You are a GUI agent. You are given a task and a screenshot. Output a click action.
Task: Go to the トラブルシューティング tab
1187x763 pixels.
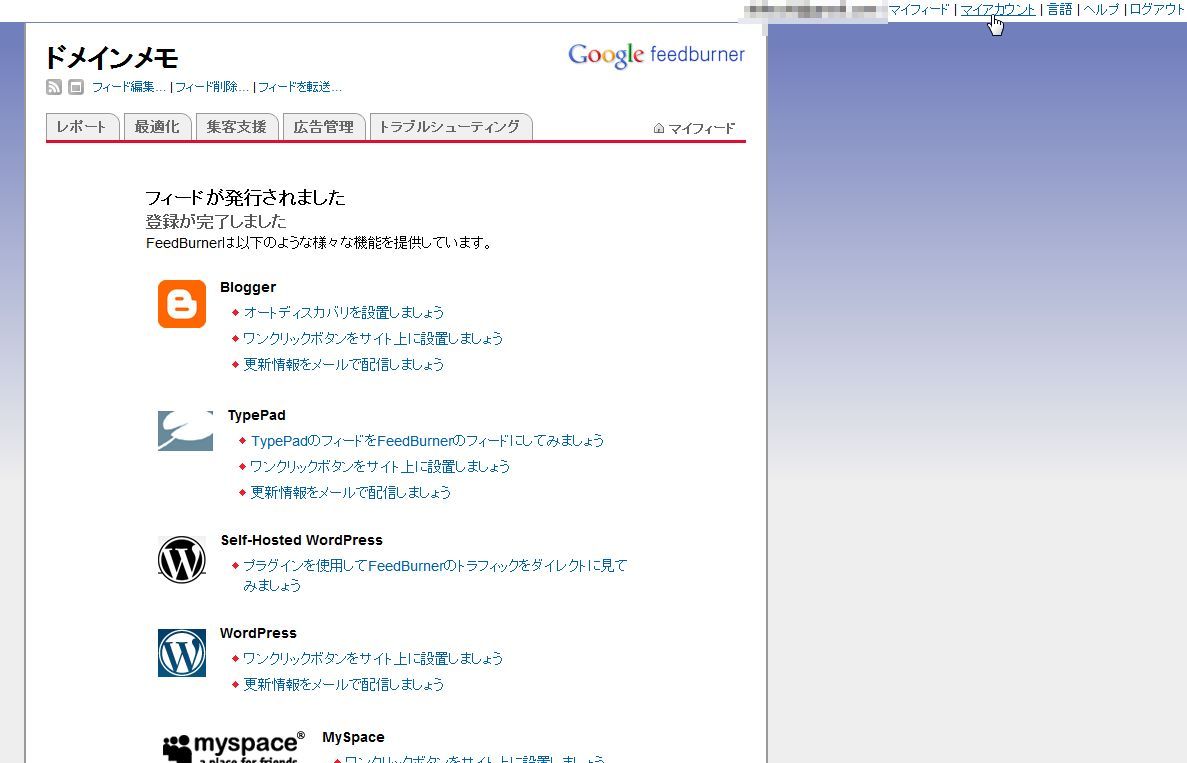(450, 126)
